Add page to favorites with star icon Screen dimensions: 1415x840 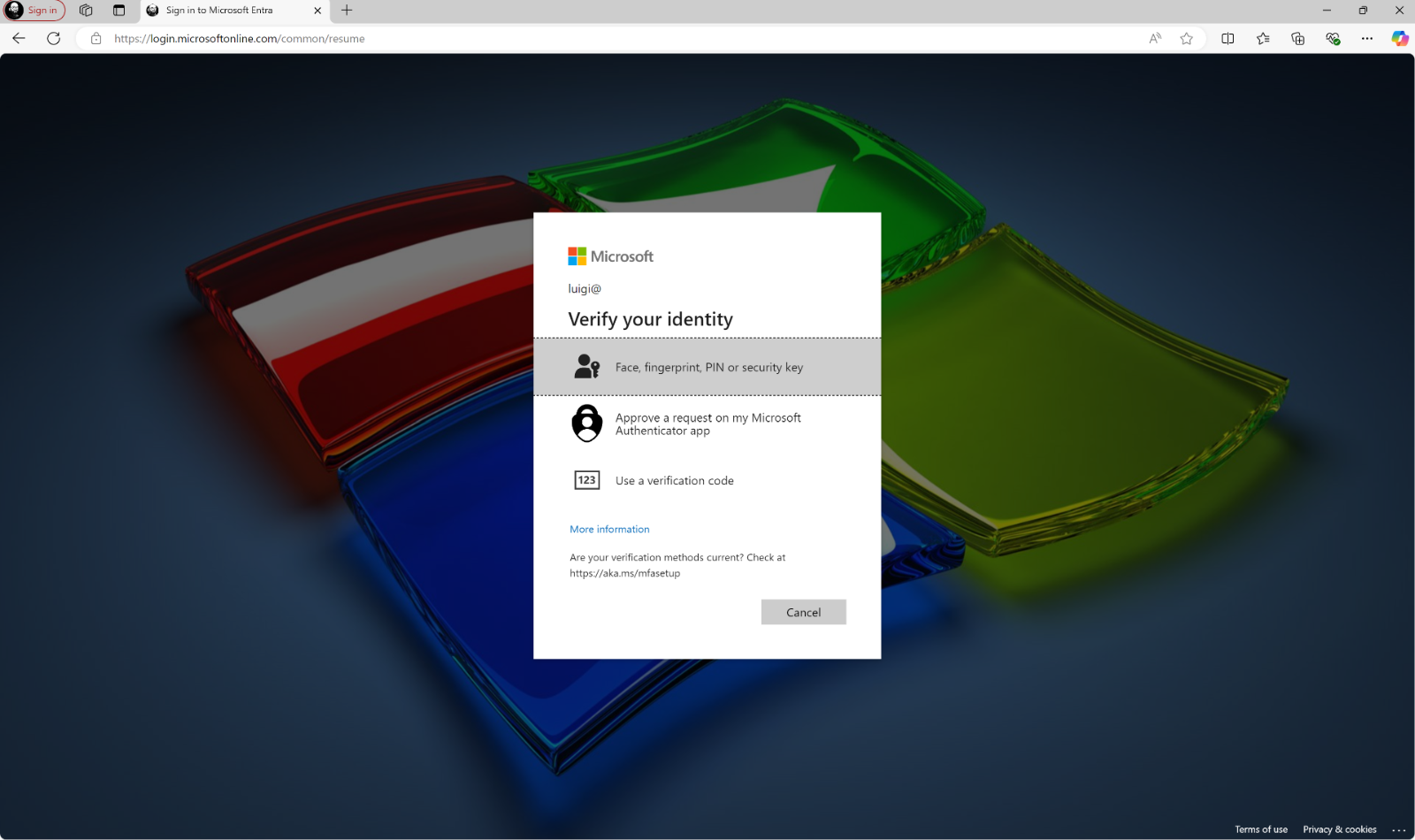coord(1187,38)
